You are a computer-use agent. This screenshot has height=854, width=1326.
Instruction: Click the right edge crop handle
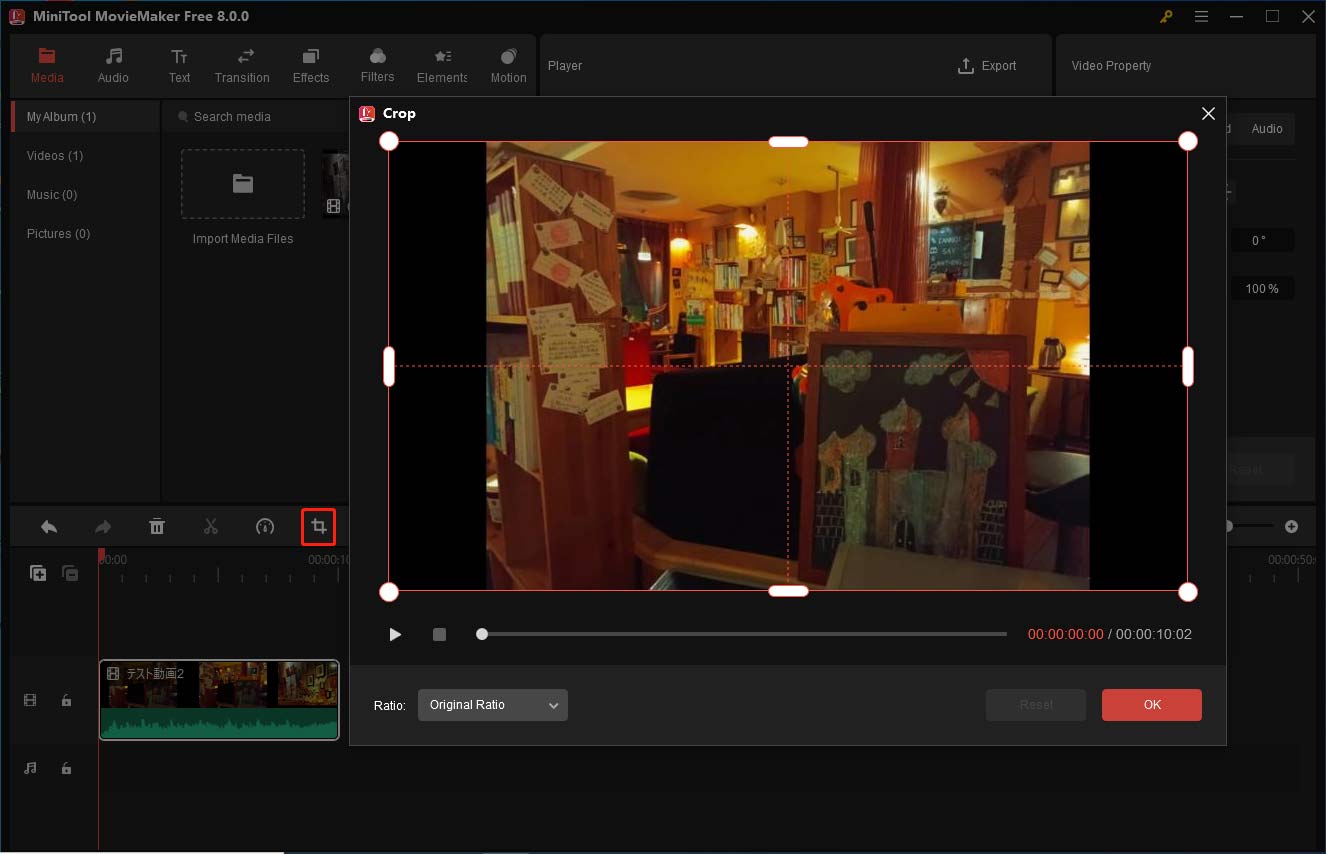pos(1188,366)
